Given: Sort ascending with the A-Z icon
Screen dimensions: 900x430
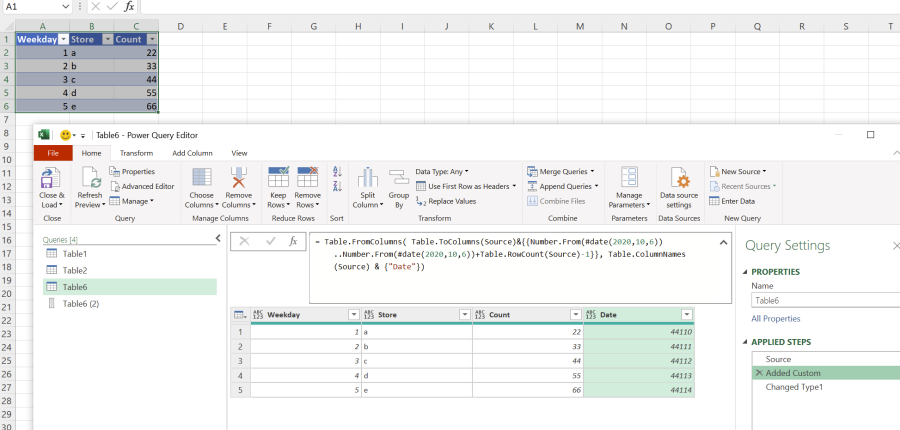Looking at the screenshot, I should point(337,171).
